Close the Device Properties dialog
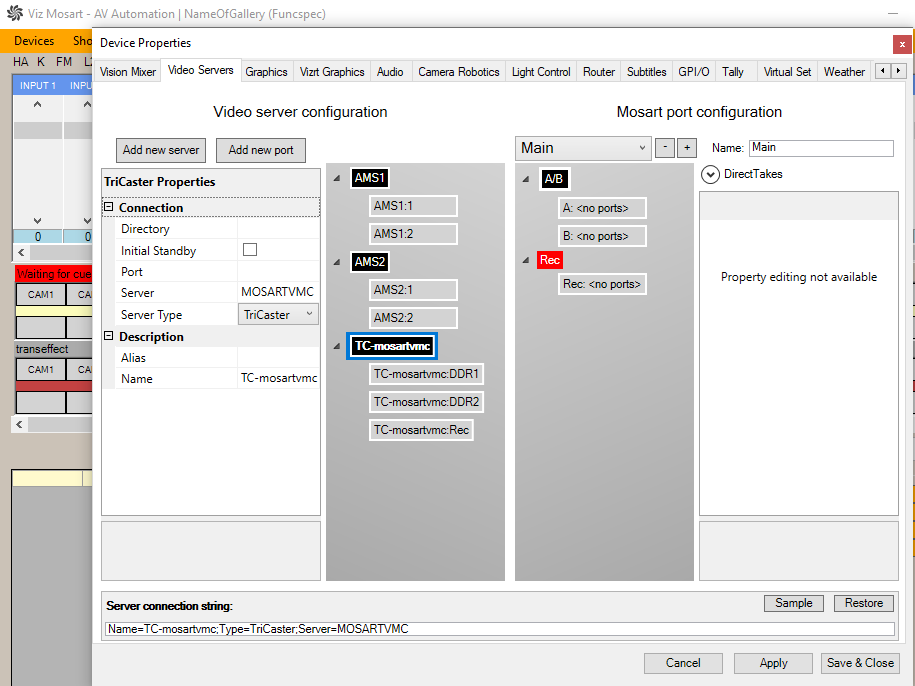Image resolution: width=915 pixels, height=686 pixels. (x=902, y=44)
